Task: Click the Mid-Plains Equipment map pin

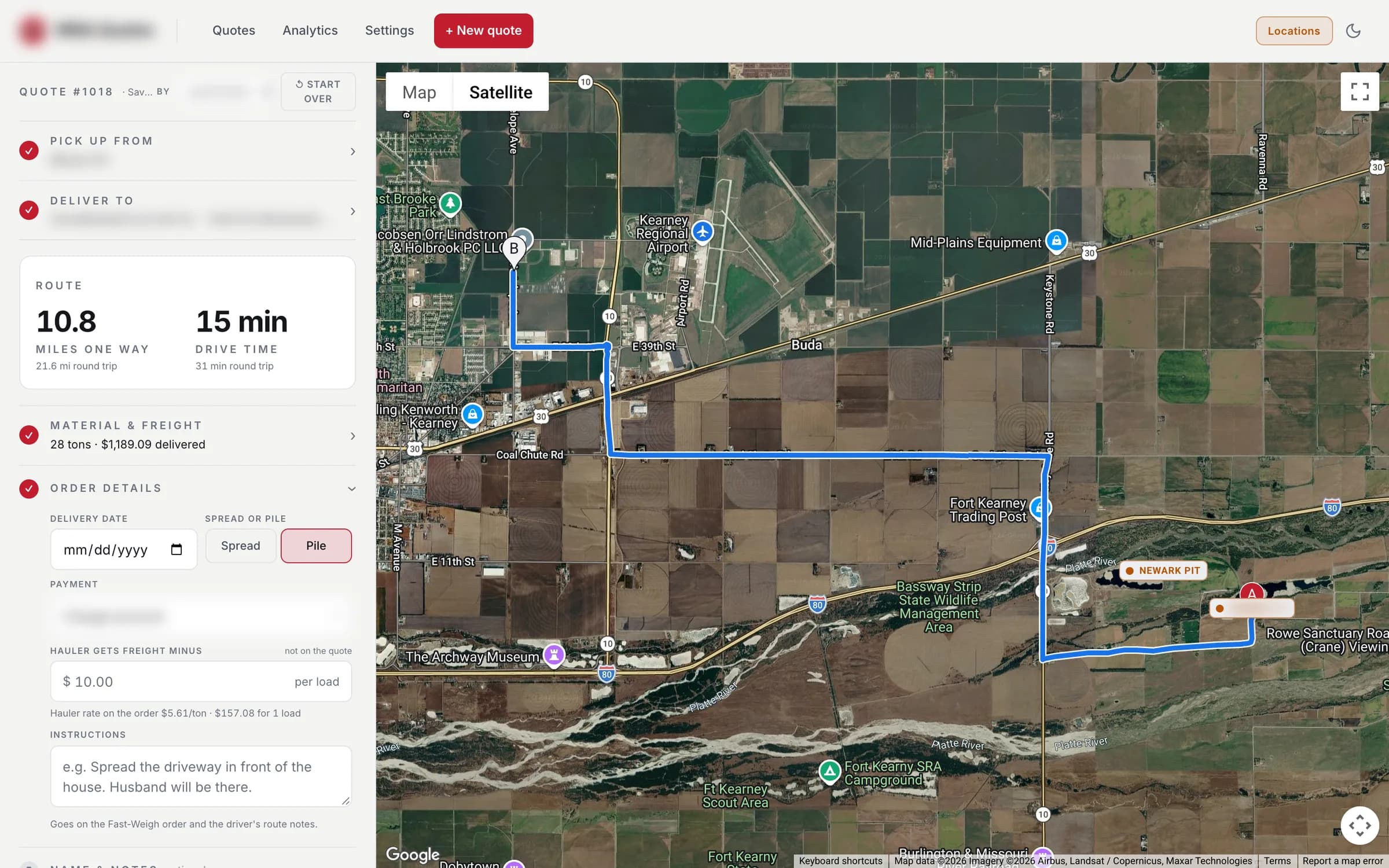Action: 1056,241
